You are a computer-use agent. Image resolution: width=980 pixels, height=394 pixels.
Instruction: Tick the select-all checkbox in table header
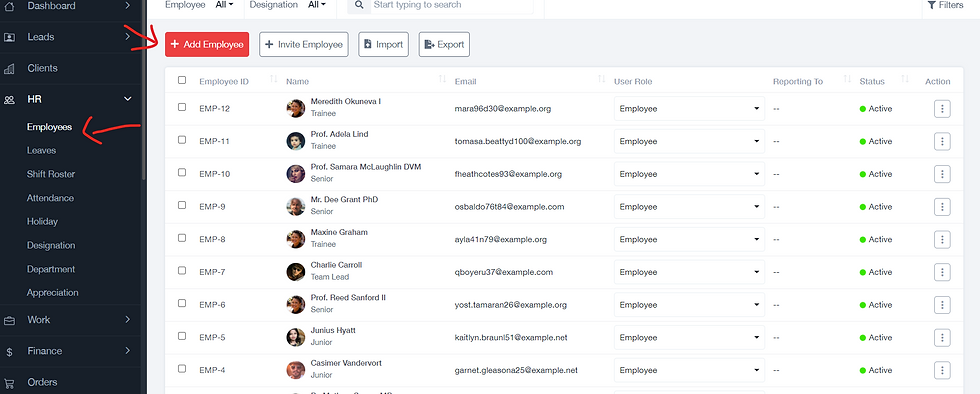coord(182,80)
